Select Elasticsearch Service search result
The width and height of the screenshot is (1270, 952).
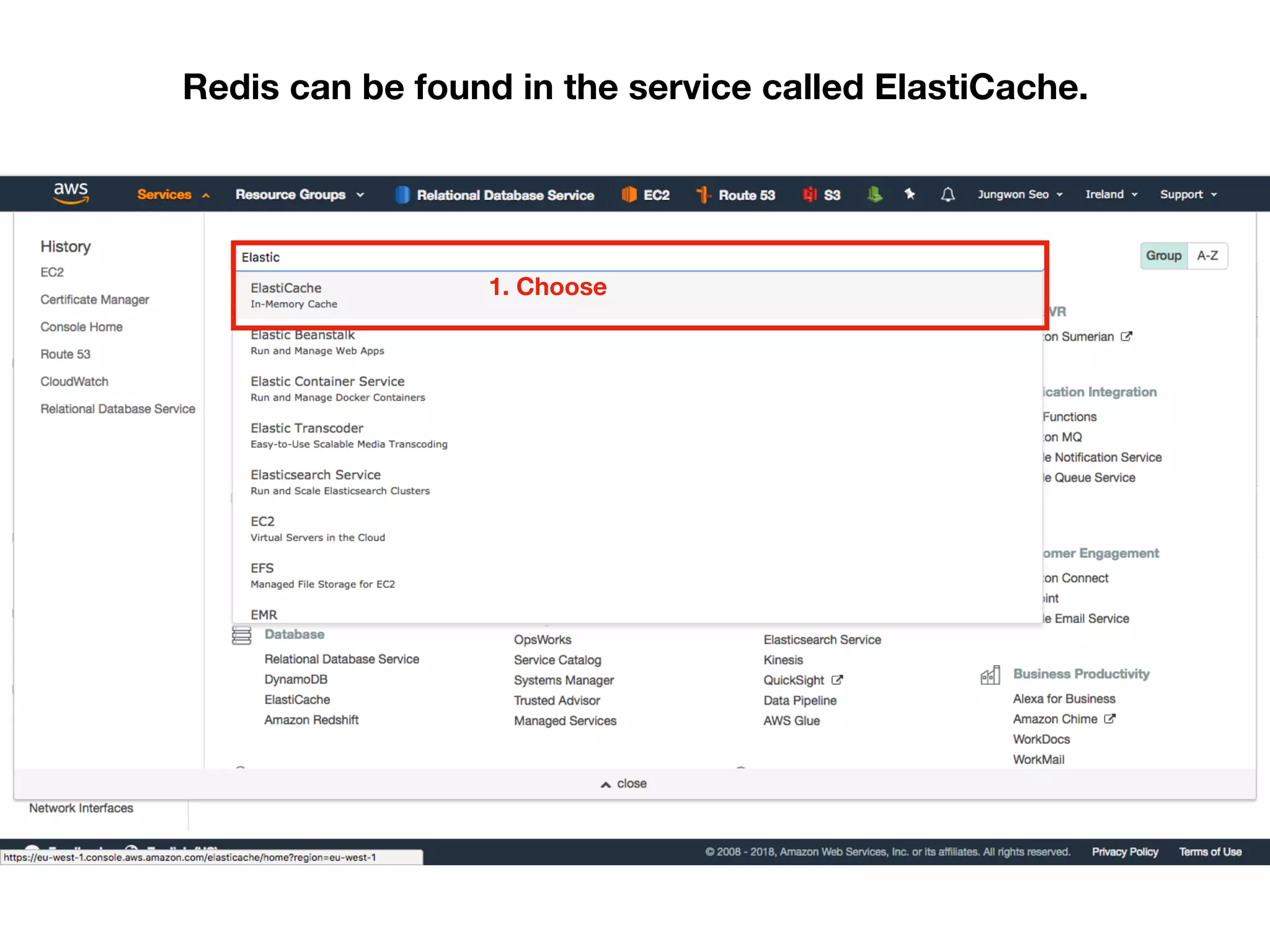click(637, 482)
